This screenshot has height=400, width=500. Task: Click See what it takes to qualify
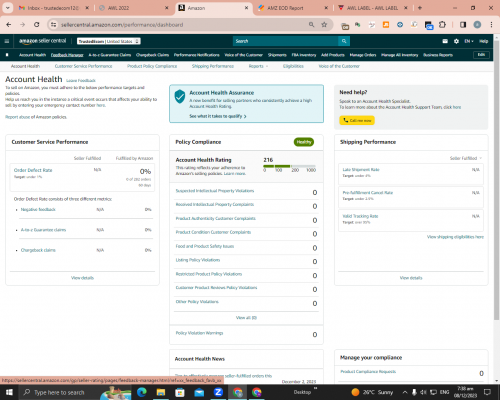coord(218,116)
